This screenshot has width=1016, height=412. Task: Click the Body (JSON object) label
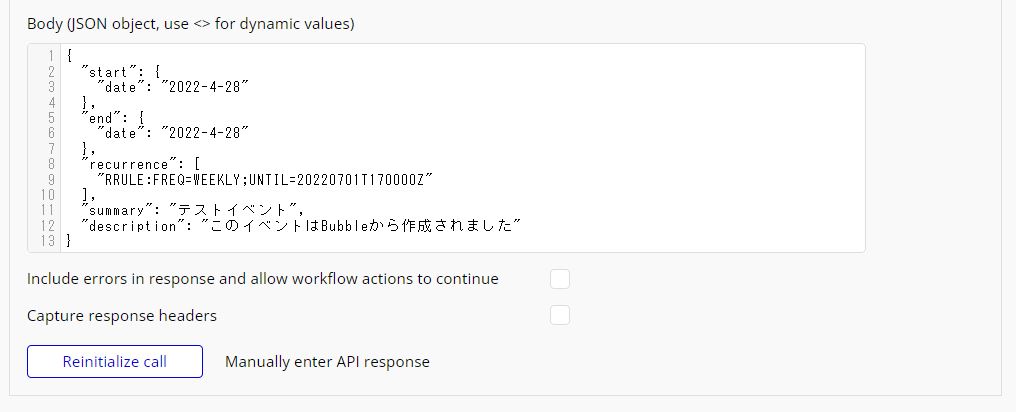pos(190,24)
